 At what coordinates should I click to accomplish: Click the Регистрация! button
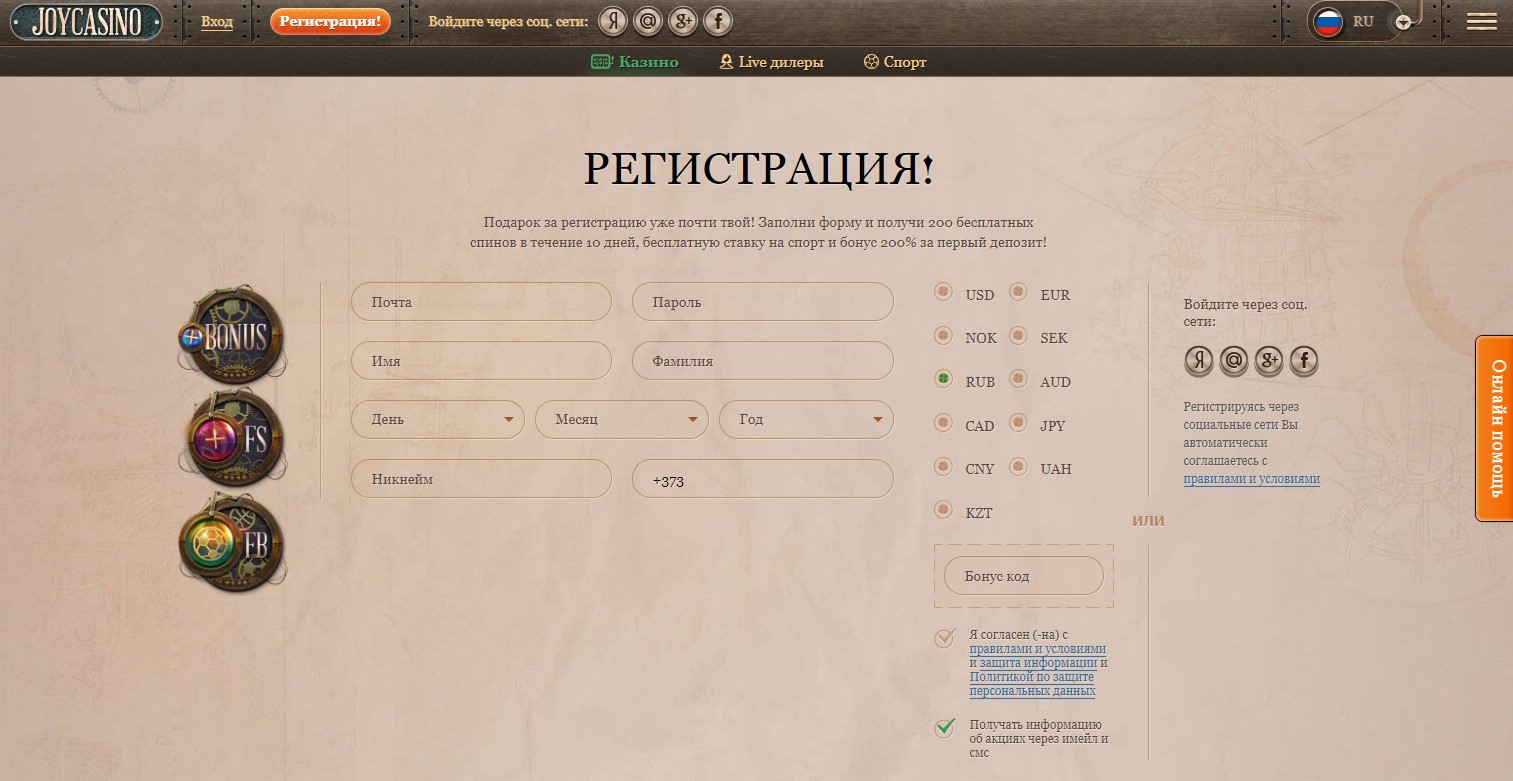pyautogui.click(x=330, y=21)
